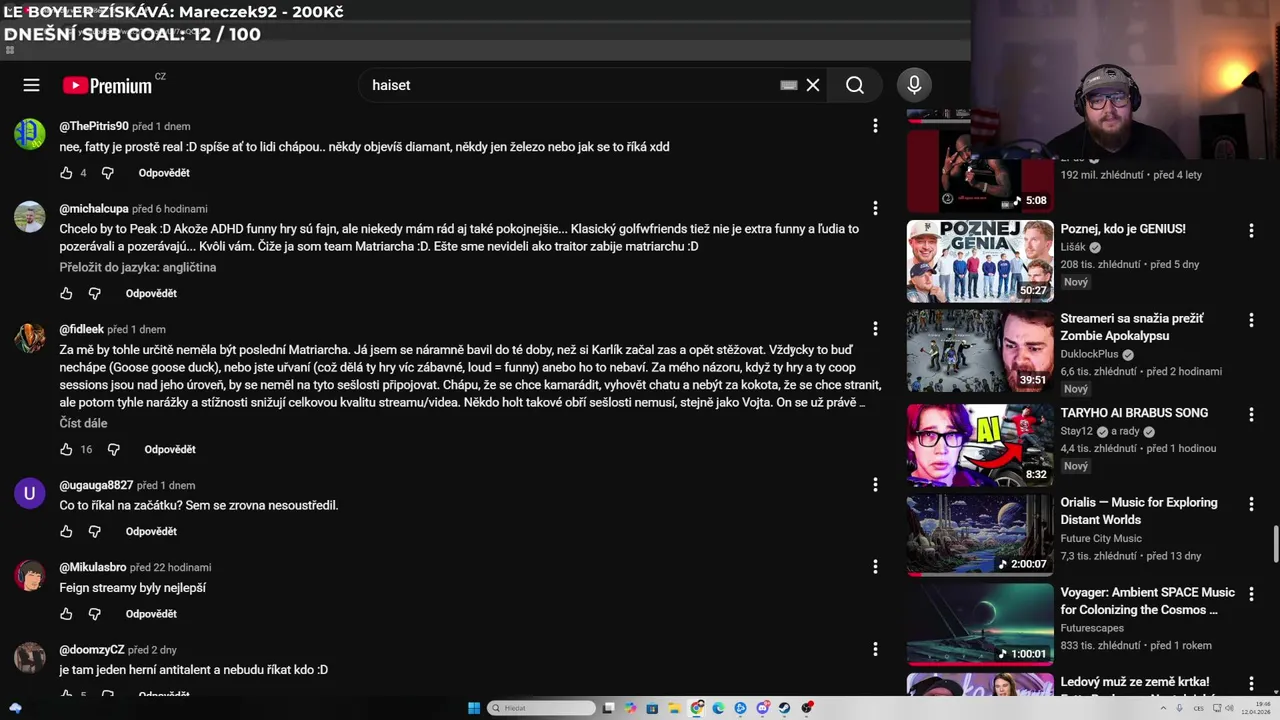Viewport: 1280px width, 720px height.
Task: Open options menu for @michalcupa comment
Action: click(x=875, y=208)
